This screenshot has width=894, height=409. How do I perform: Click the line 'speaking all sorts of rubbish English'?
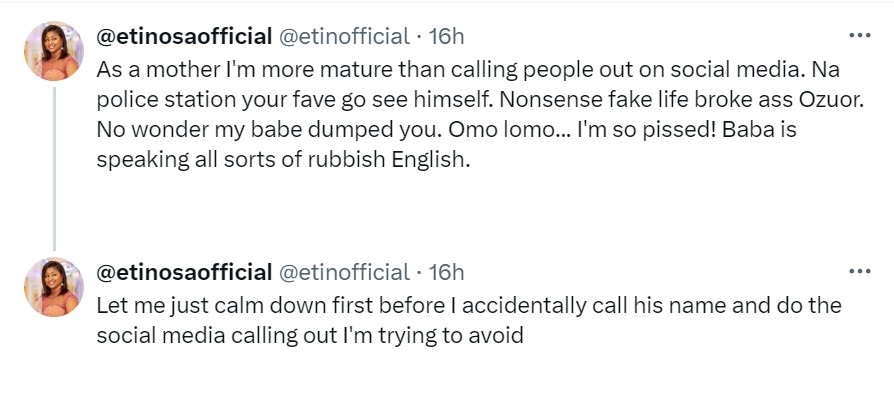[x=282, y=161]
